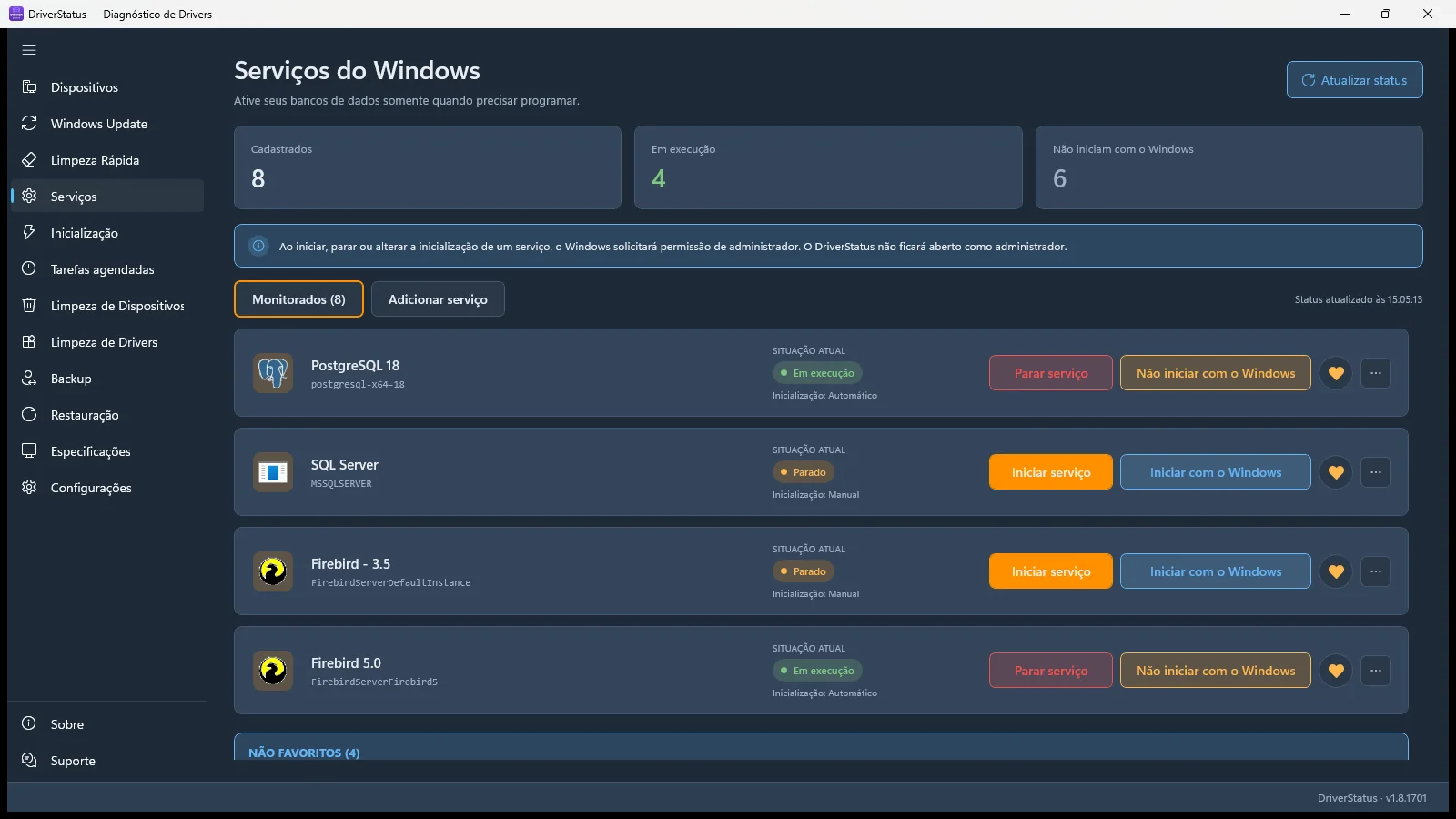
Task: Click the DriverStatus v1.8.1701 version text
Action: (1372, 798)
